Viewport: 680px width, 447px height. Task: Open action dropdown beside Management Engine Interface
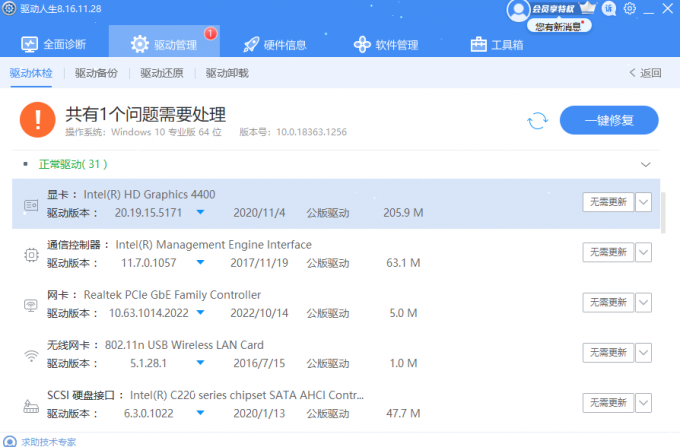click(643, 253)
